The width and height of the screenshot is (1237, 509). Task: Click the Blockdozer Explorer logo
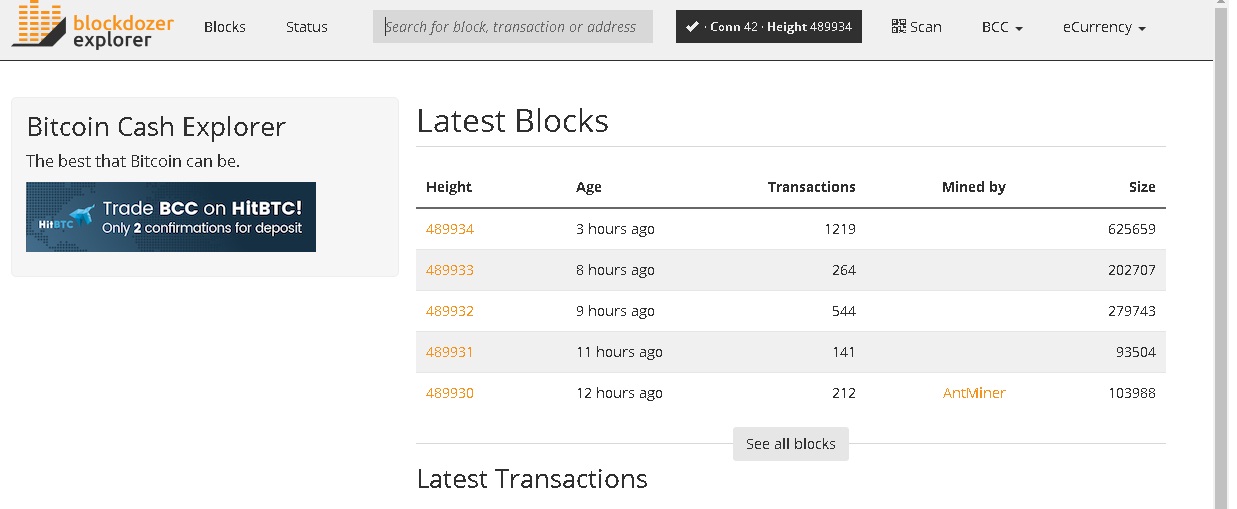click(x=93, y=25)
